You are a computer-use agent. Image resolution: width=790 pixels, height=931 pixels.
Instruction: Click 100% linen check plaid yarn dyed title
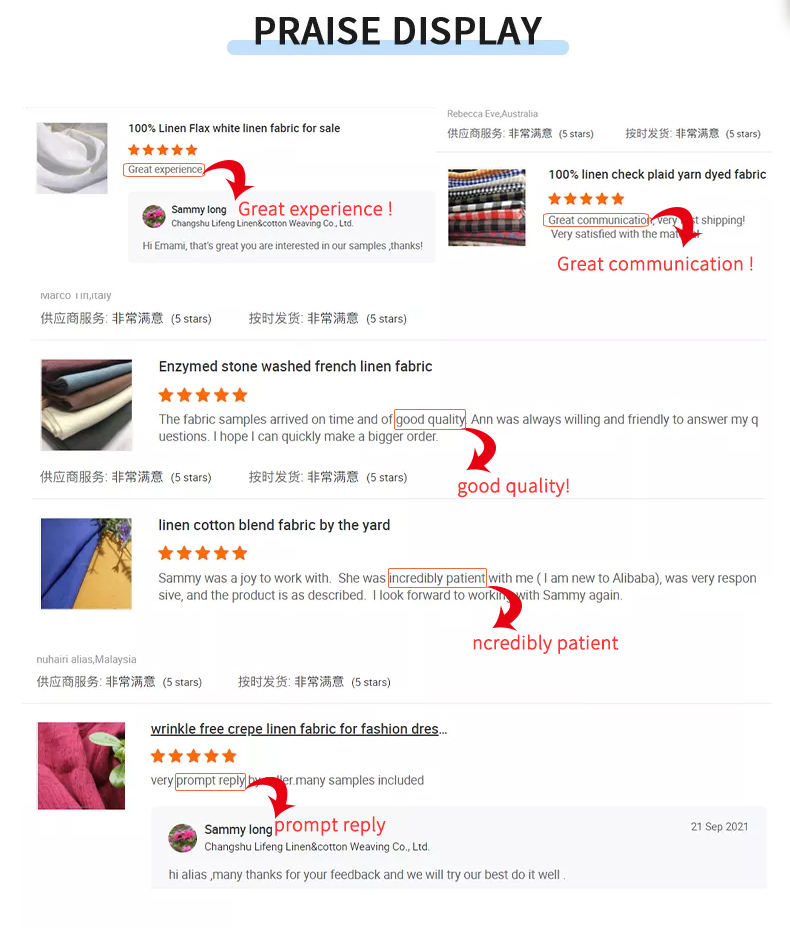[x=657, y=175]
